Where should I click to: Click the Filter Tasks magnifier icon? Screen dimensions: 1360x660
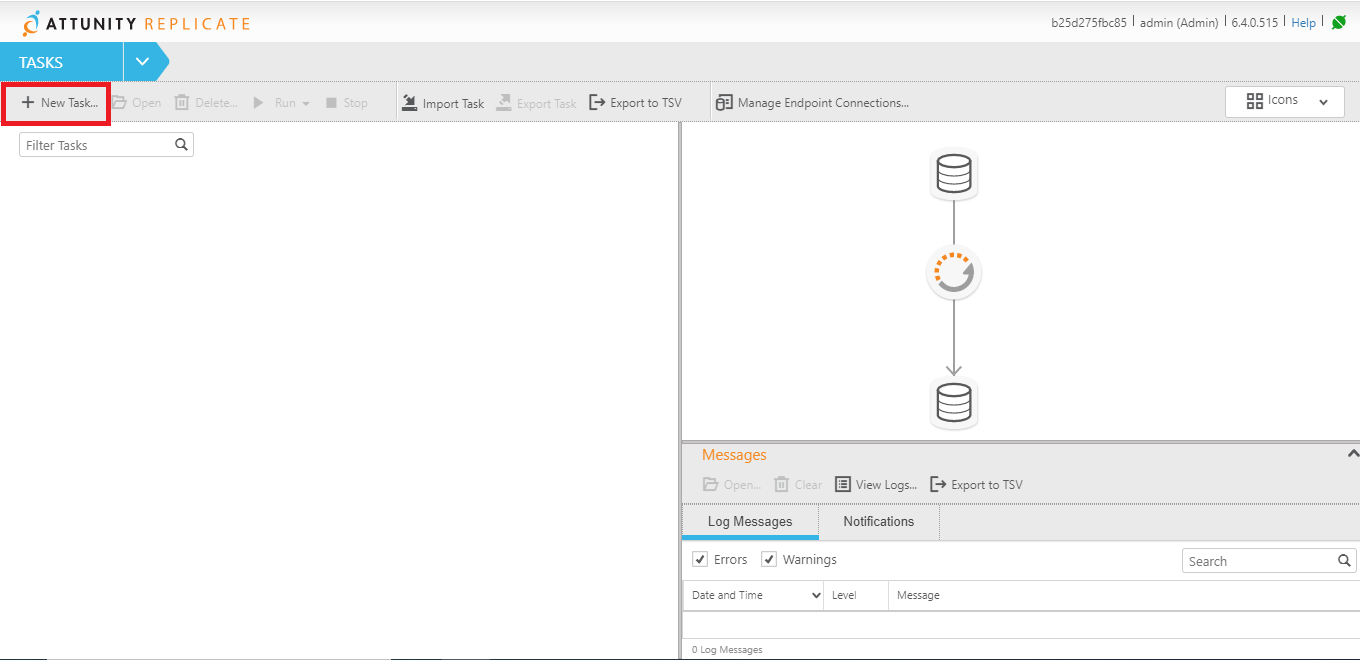pyautogui.click(x=182, y=145)
